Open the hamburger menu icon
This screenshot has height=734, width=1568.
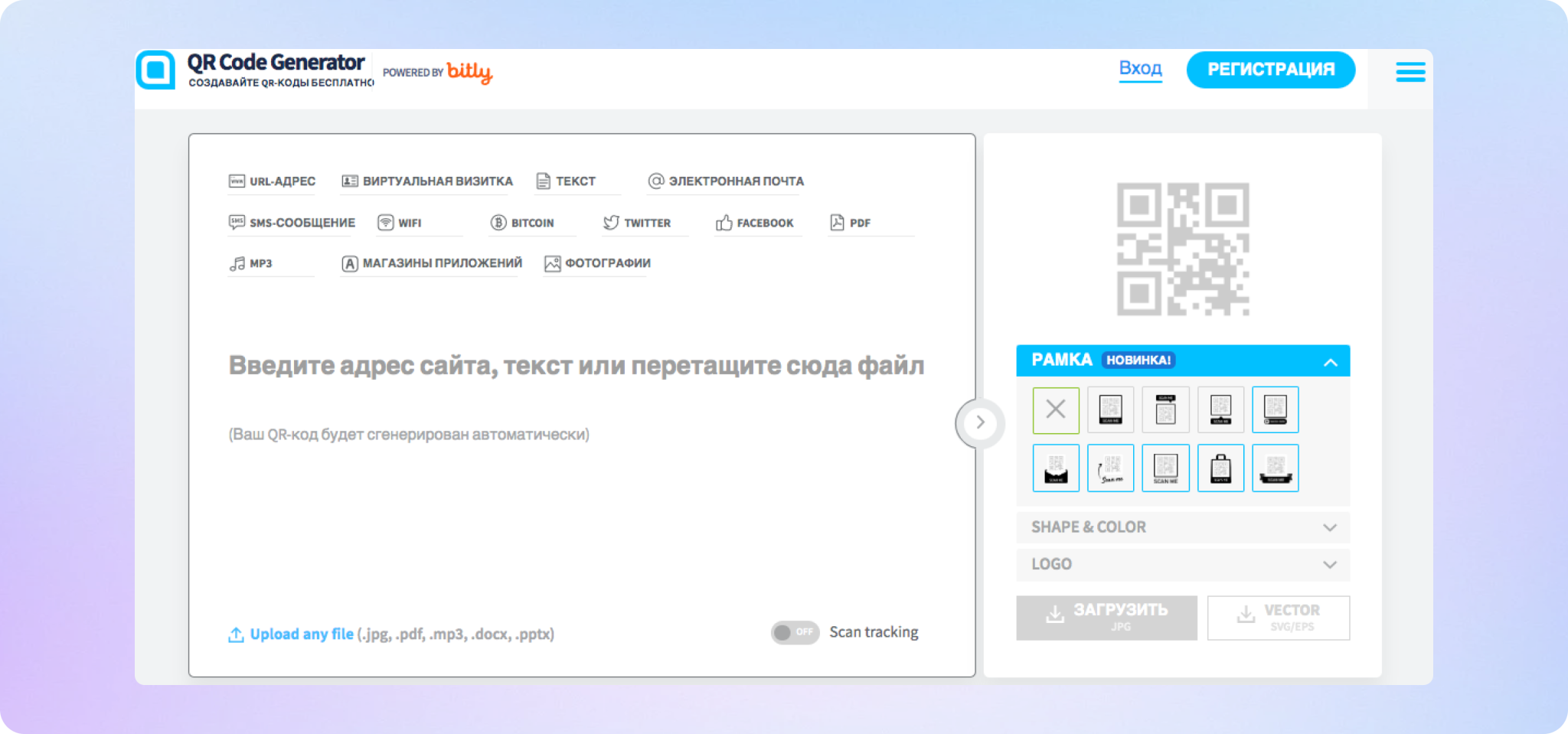1410,72
